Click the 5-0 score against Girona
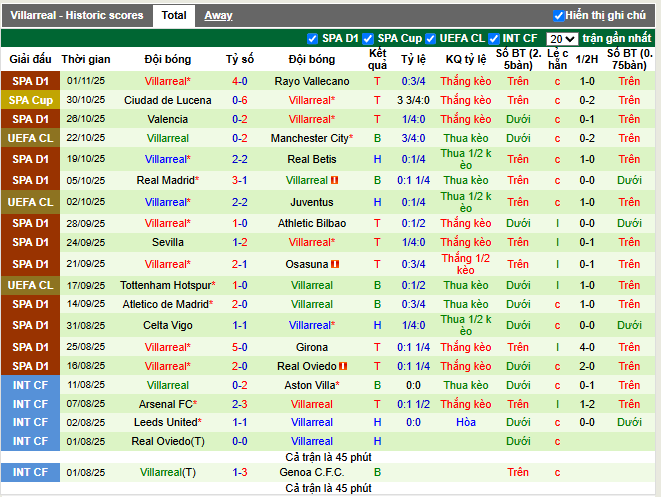 (x=239, y=347)
